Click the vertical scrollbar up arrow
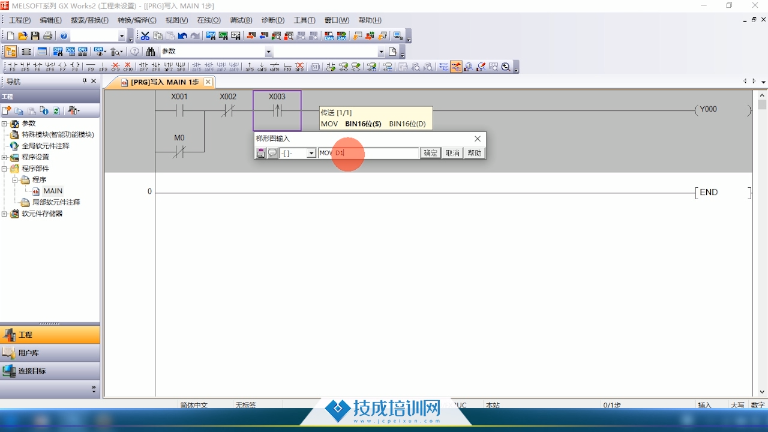 pyautogui.click(x=762, y=96)
